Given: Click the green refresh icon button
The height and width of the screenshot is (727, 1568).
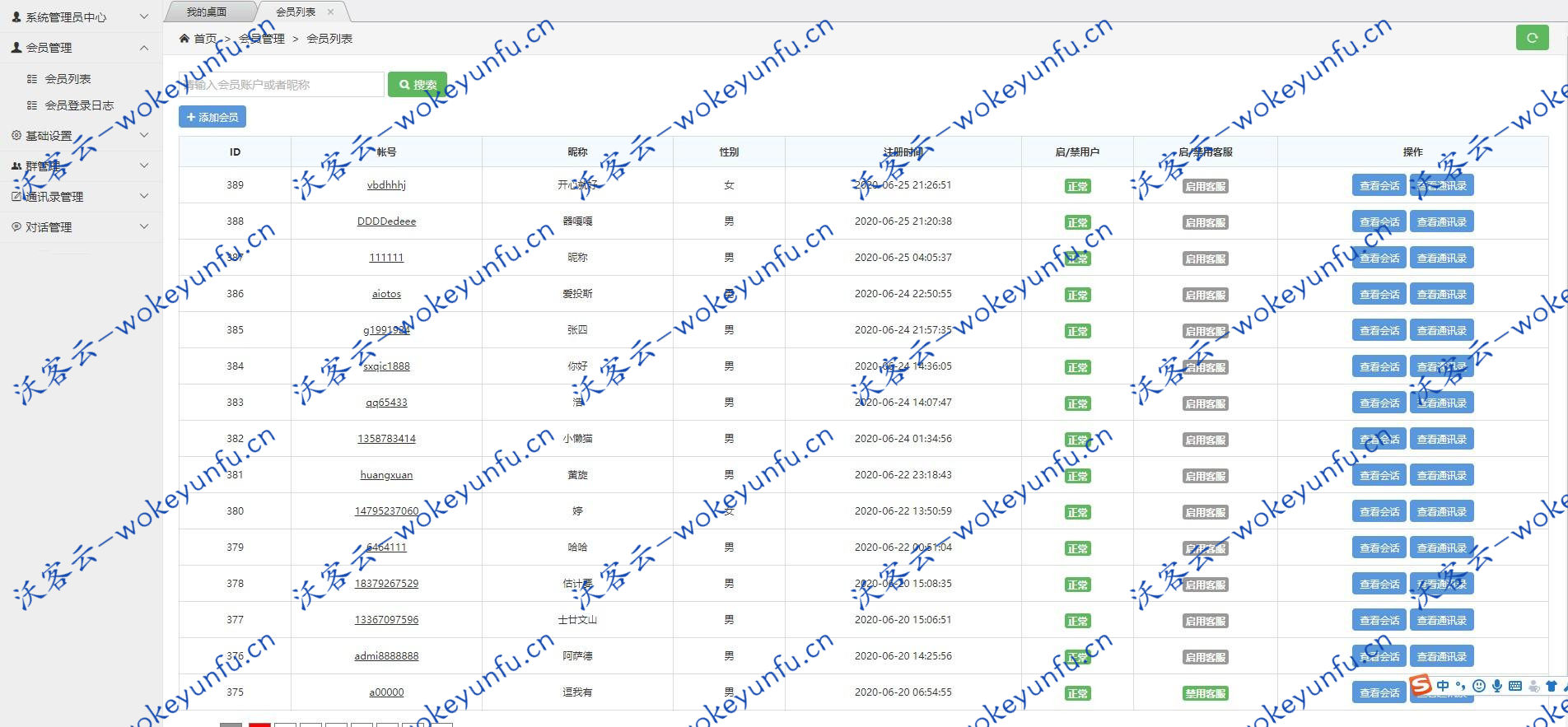Looking at the screenshot, I should point(1532,37).
